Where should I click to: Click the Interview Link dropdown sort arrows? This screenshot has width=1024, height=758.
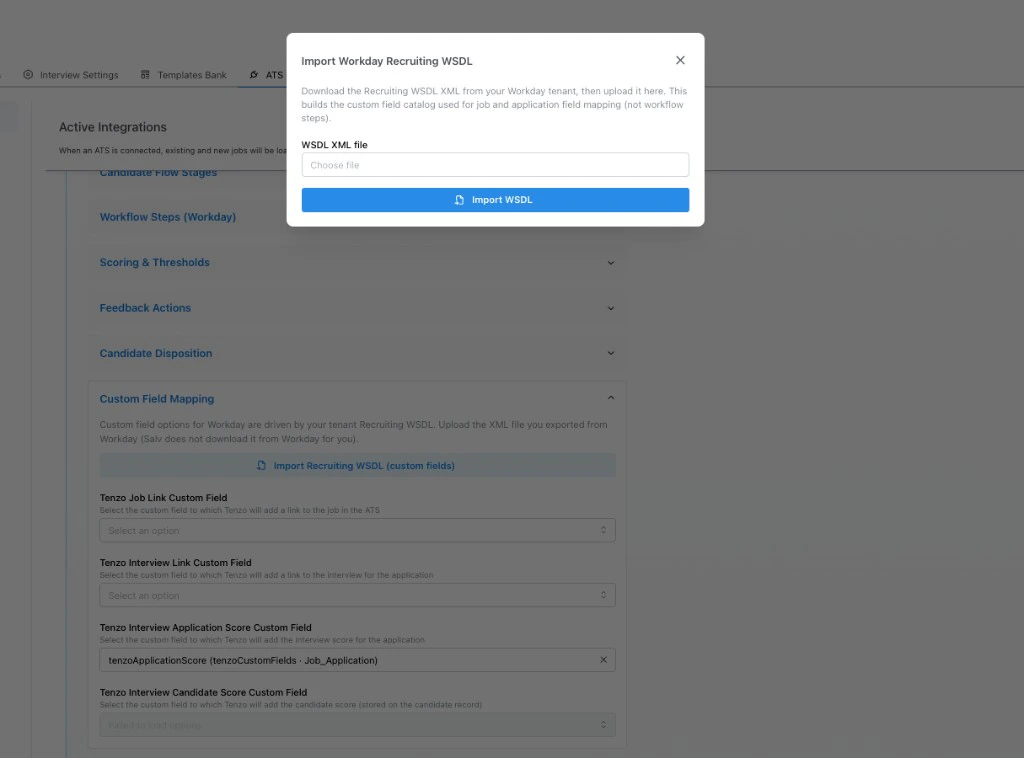tap(603, 595)
